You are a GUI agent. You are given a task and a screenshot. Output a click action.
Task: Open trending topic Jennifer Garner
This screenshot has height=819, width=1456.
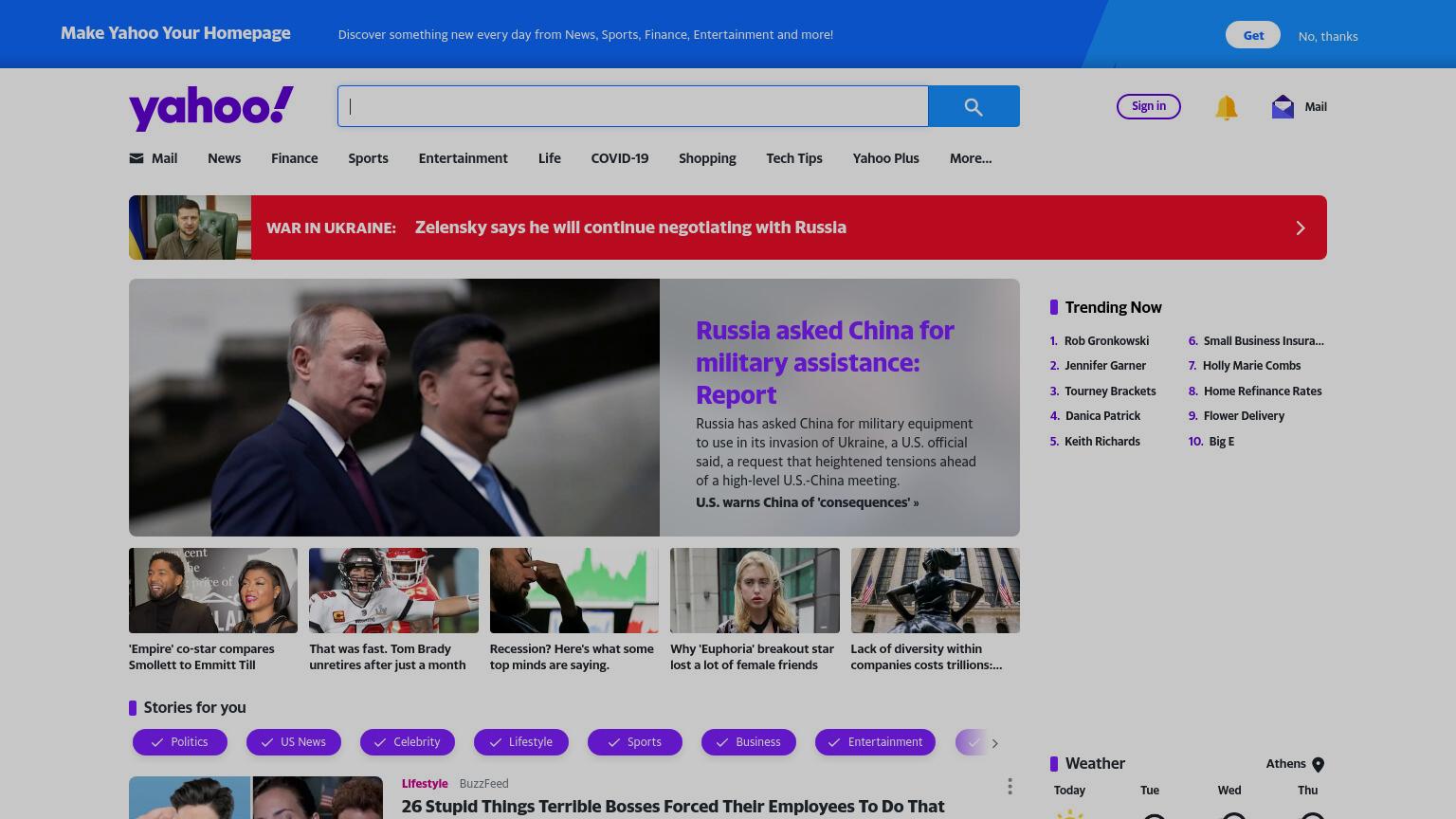(x=1105, y=365)
